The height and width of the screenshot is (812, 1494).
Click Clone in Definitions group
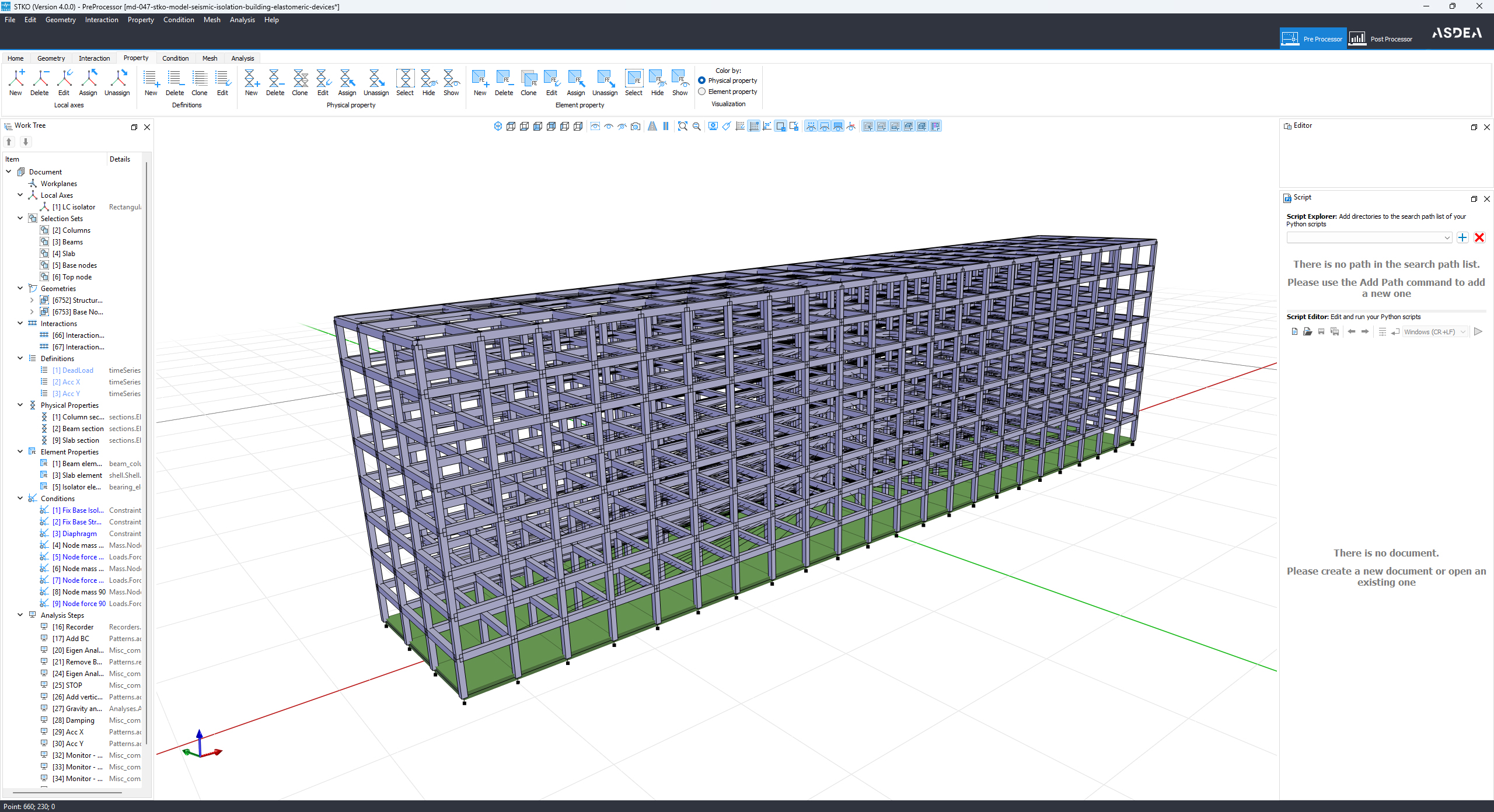click(x=200, y=82)
